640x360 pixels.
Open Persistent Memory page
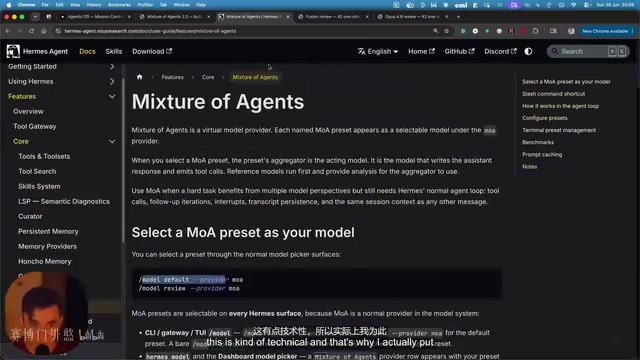(x=48, y=231)
